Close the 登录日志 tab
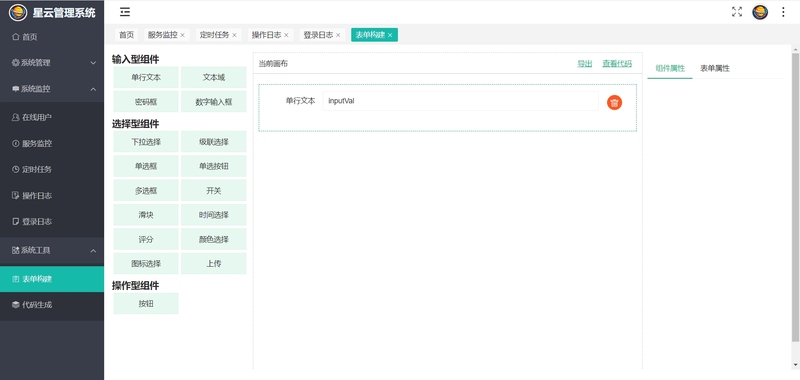The image size is (800, 380). [338, 35]
